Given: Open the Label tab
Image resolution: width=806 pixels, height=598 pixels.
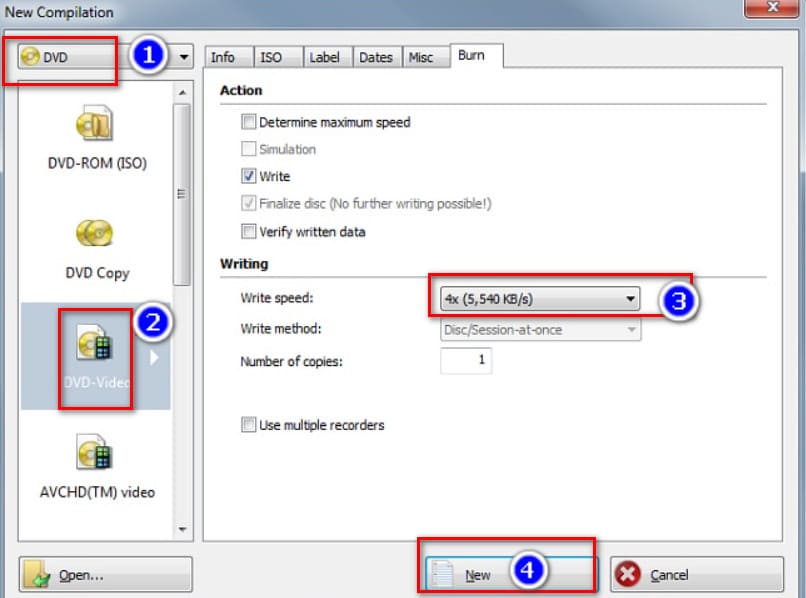Looking at the screenshot, I should (324, 57).
